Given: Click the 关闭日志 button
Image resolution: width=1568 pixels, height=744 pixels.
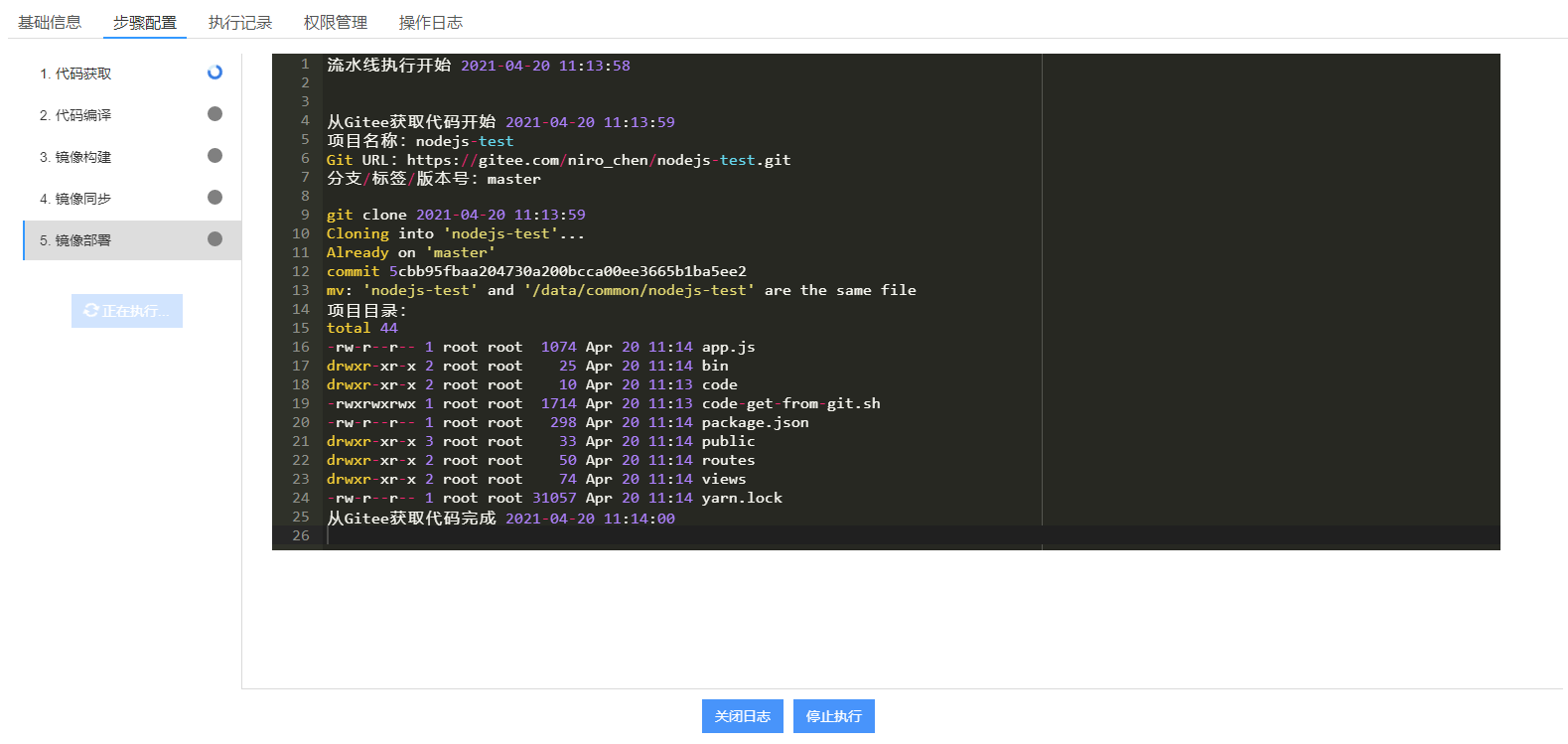Looking at the screenshot, I should tap(743, 716).
